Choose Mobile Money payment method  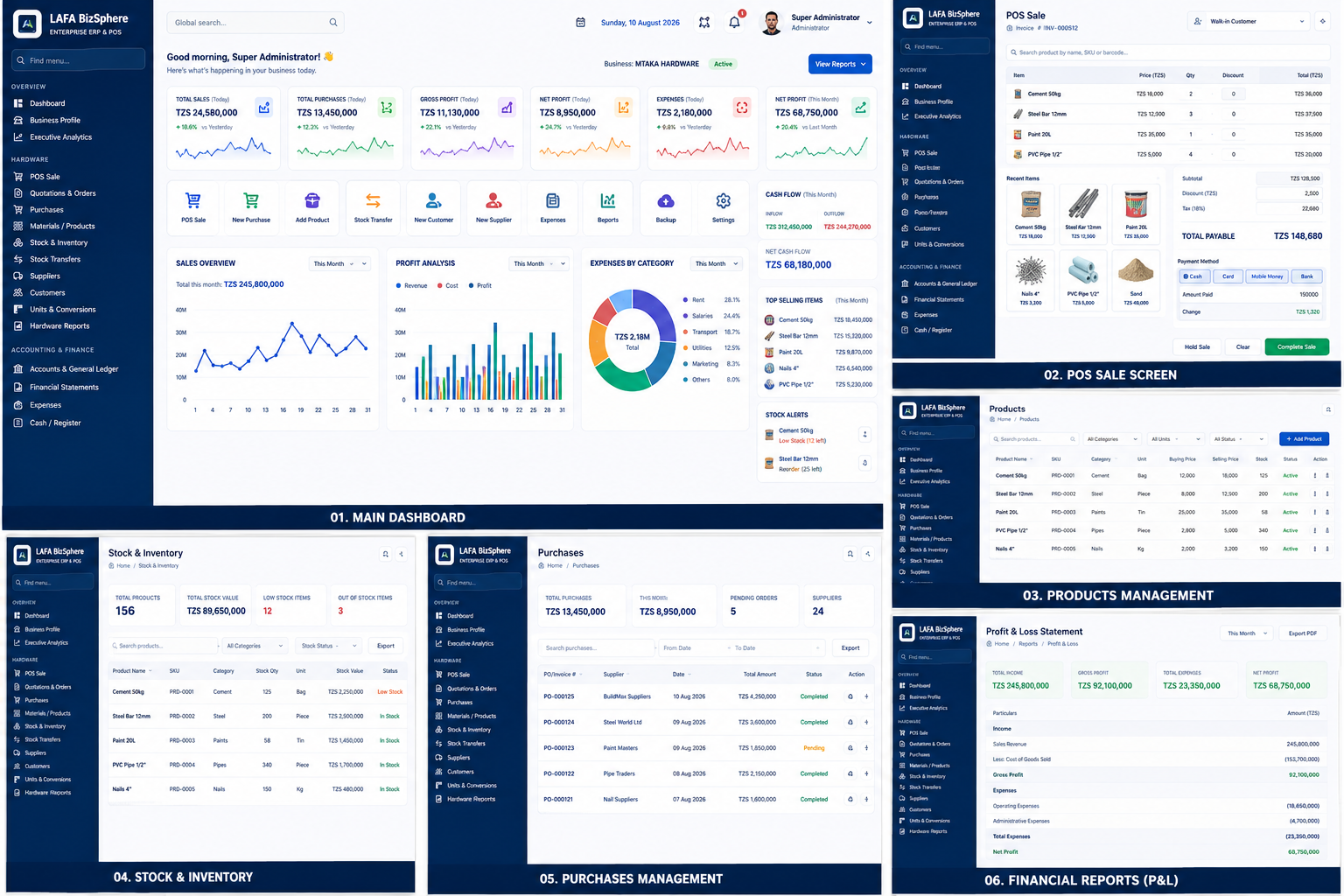pos(1267,276)
